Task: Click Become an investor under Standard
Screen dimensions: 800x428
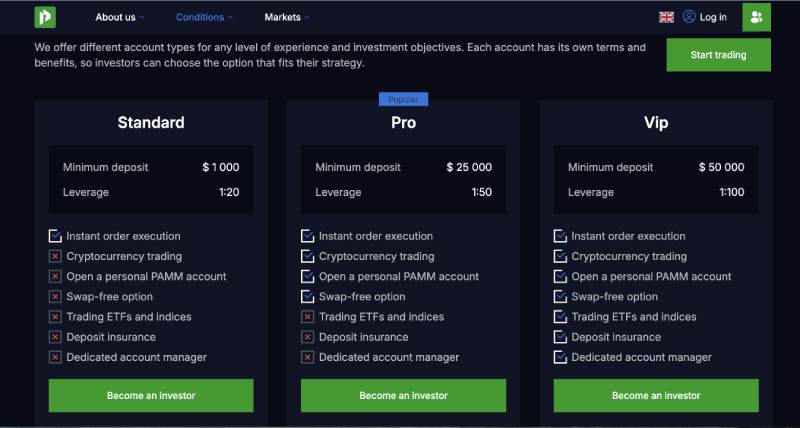Action: coord(151,395)
